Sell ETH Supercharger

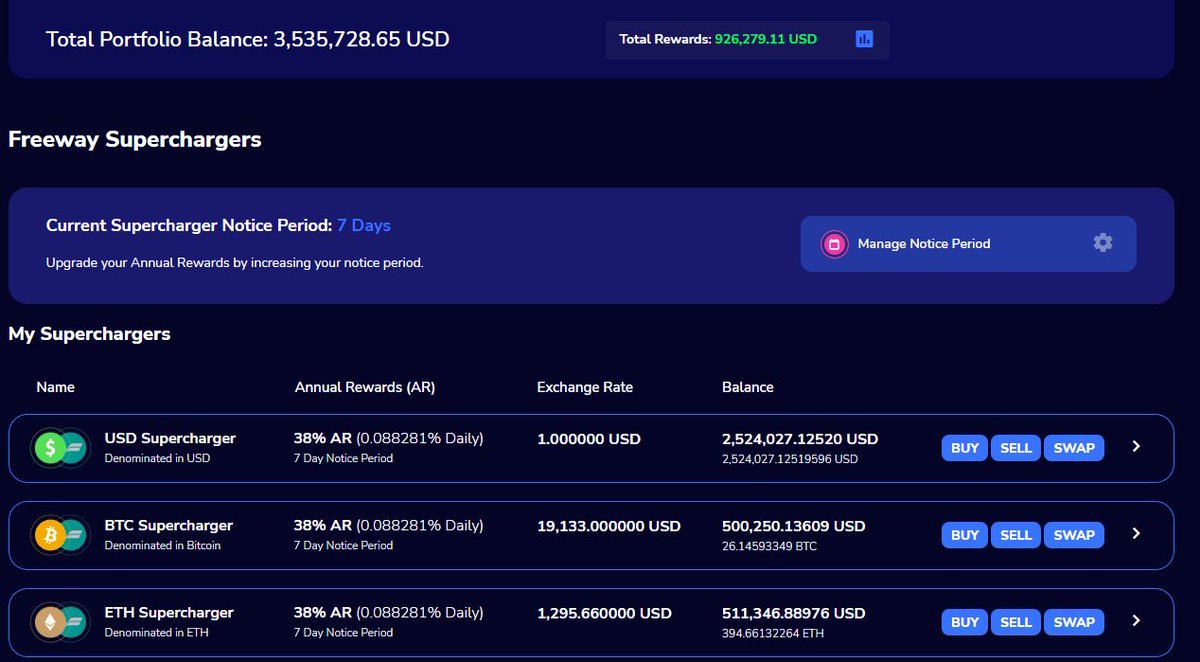tap(1016, 622)
